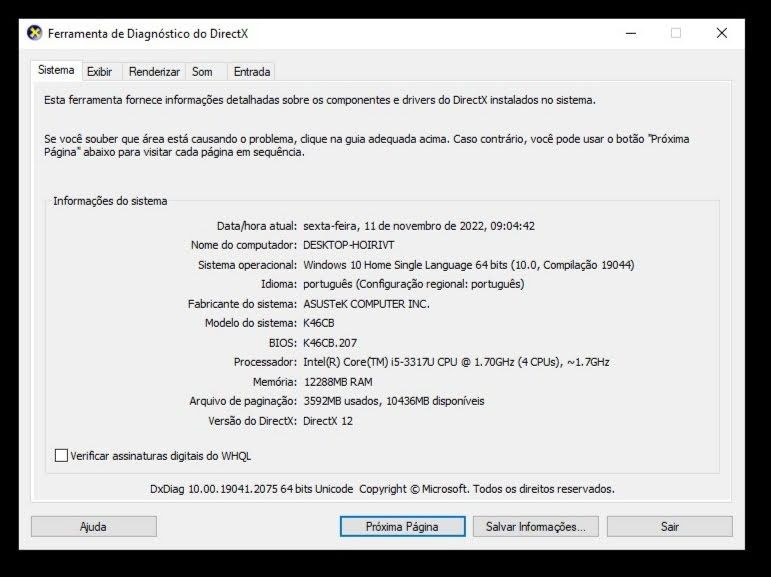
Task: Open the Renderizar tab
Action: (154, 72)
